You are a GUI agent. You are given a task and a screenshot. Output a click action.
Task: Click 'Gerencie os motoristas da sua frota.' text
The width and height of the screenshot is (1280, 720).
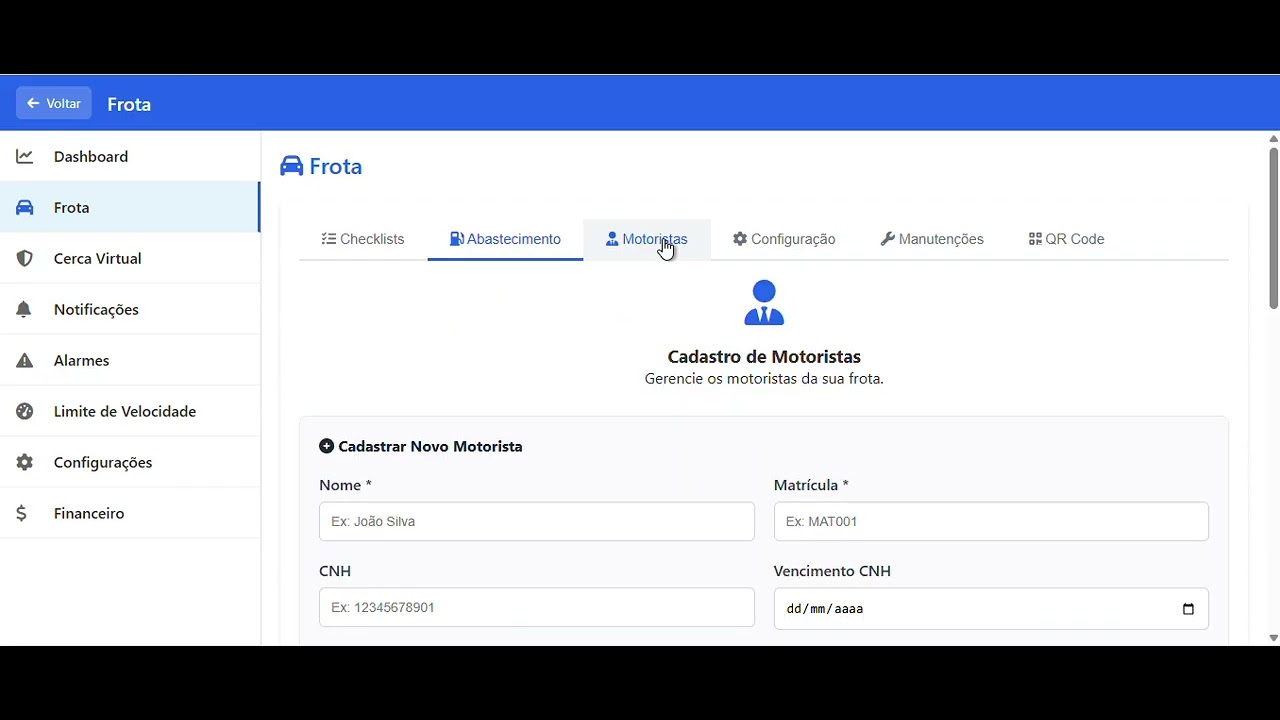[764, 379]
